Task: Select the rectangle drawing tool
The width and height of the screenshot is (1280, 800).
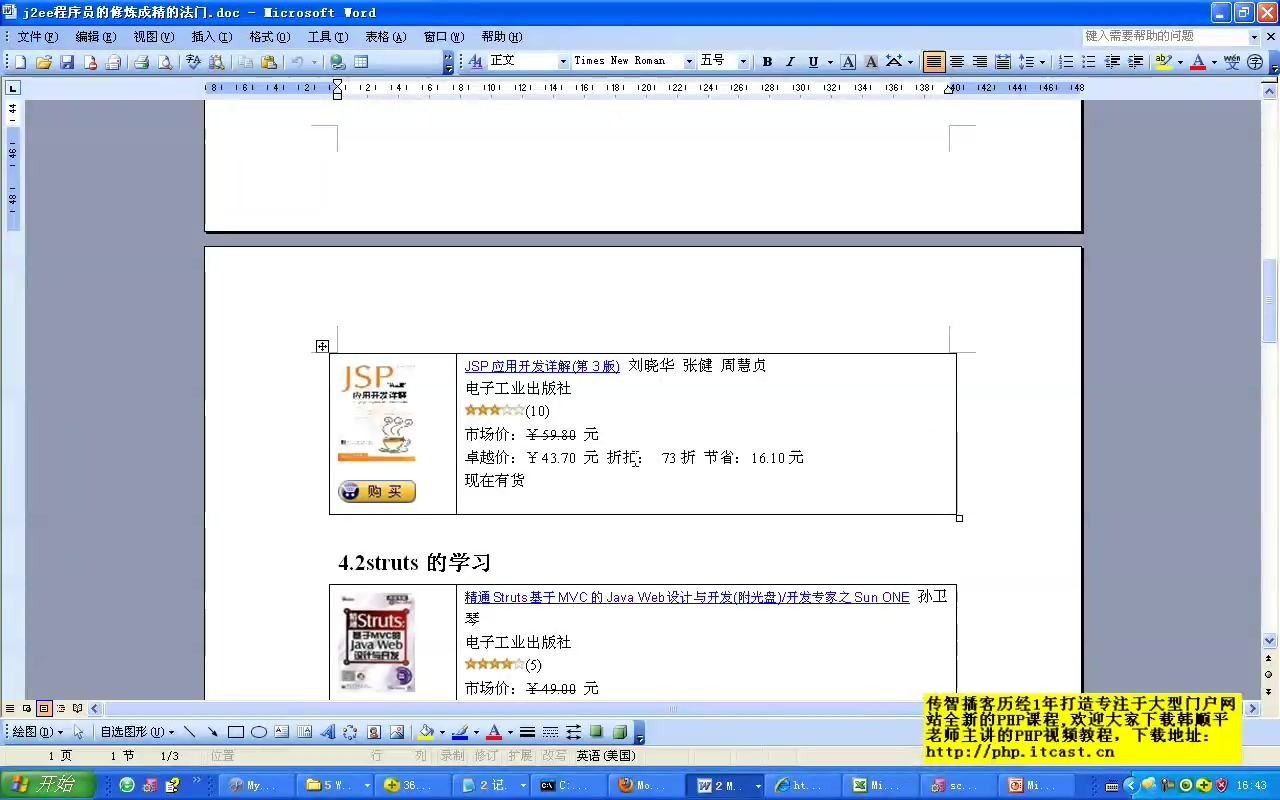Action: [236, 732]
